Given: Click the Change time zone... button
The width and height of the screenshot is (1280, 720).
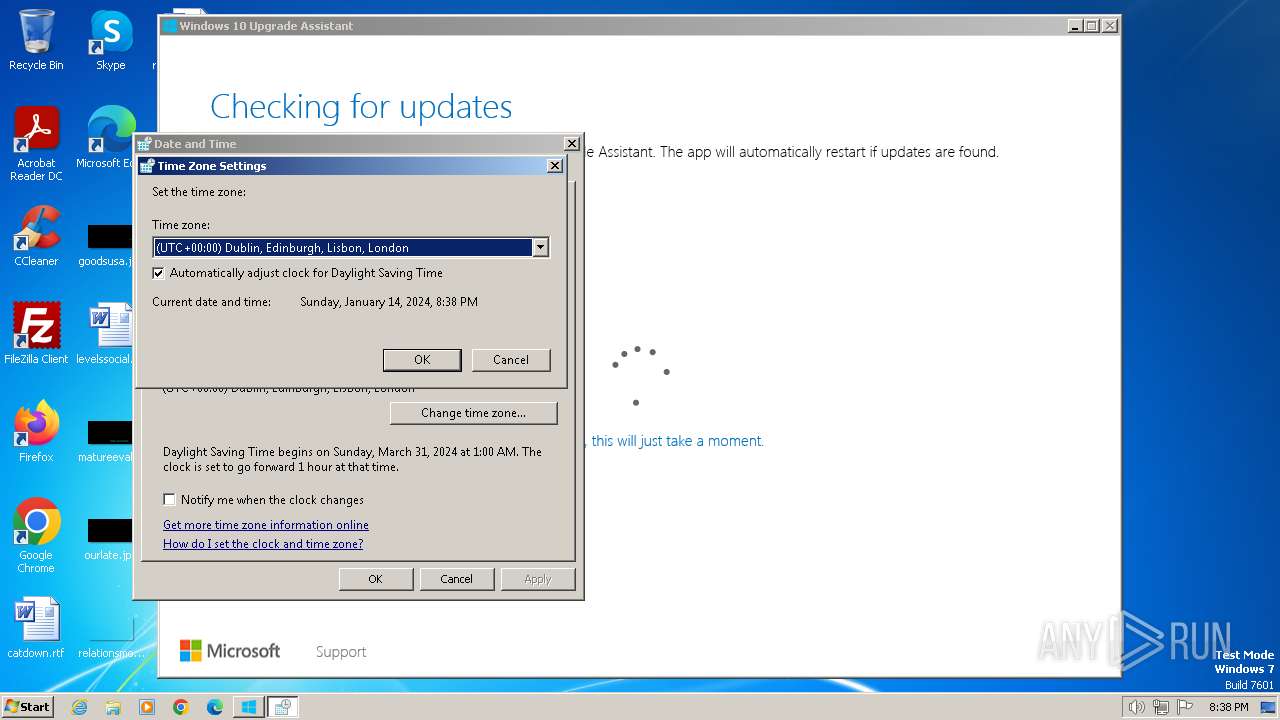Looking at the screenshot, I should click(473, 413).
